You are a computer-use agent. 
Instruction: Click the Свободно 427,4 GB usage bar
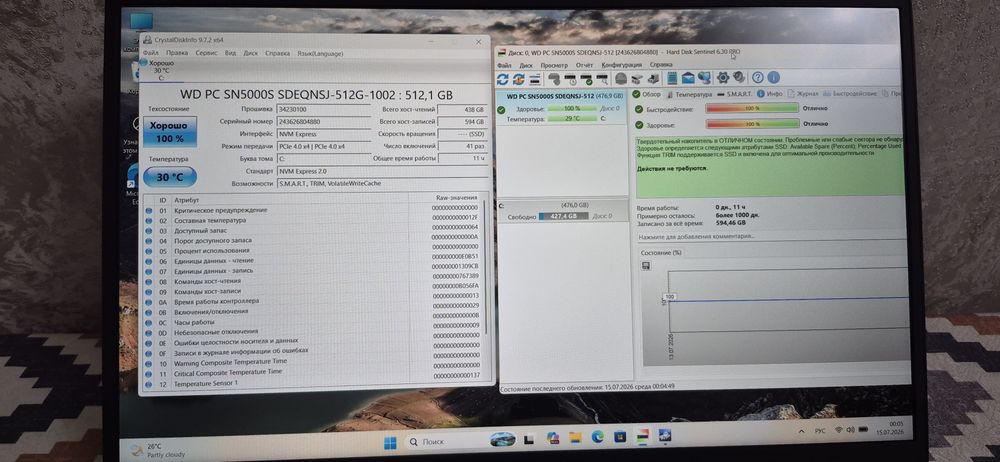point(564,216)
